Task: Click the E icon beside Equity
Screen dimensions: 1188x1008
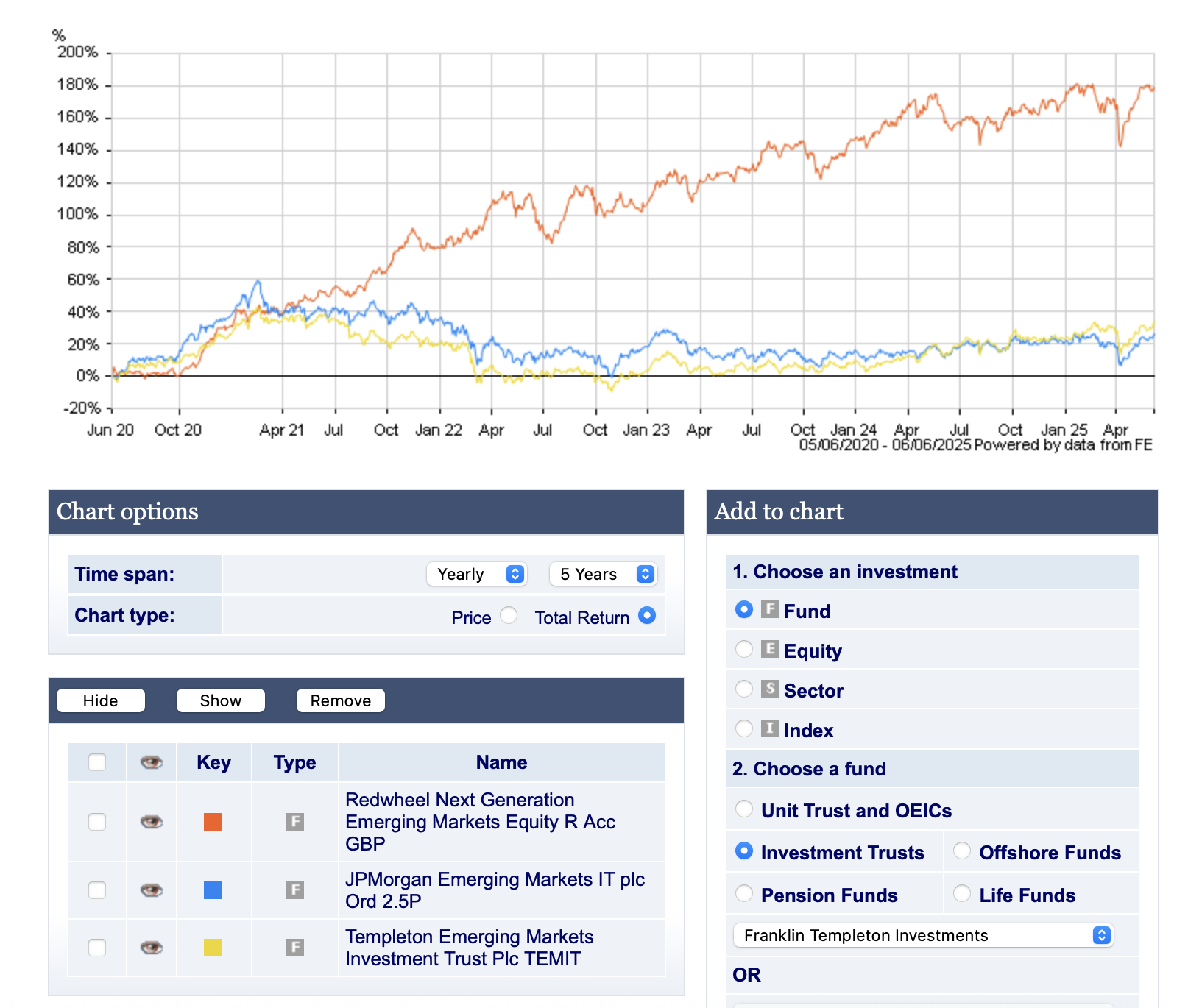Action: 770,649
